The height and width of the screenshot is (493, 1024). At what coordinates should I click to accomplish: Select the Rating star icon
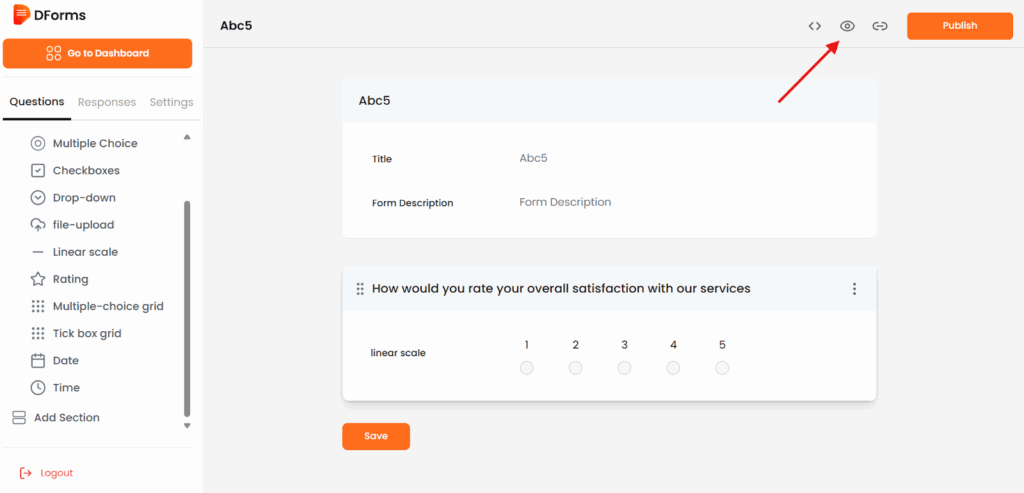click(38, 279)
